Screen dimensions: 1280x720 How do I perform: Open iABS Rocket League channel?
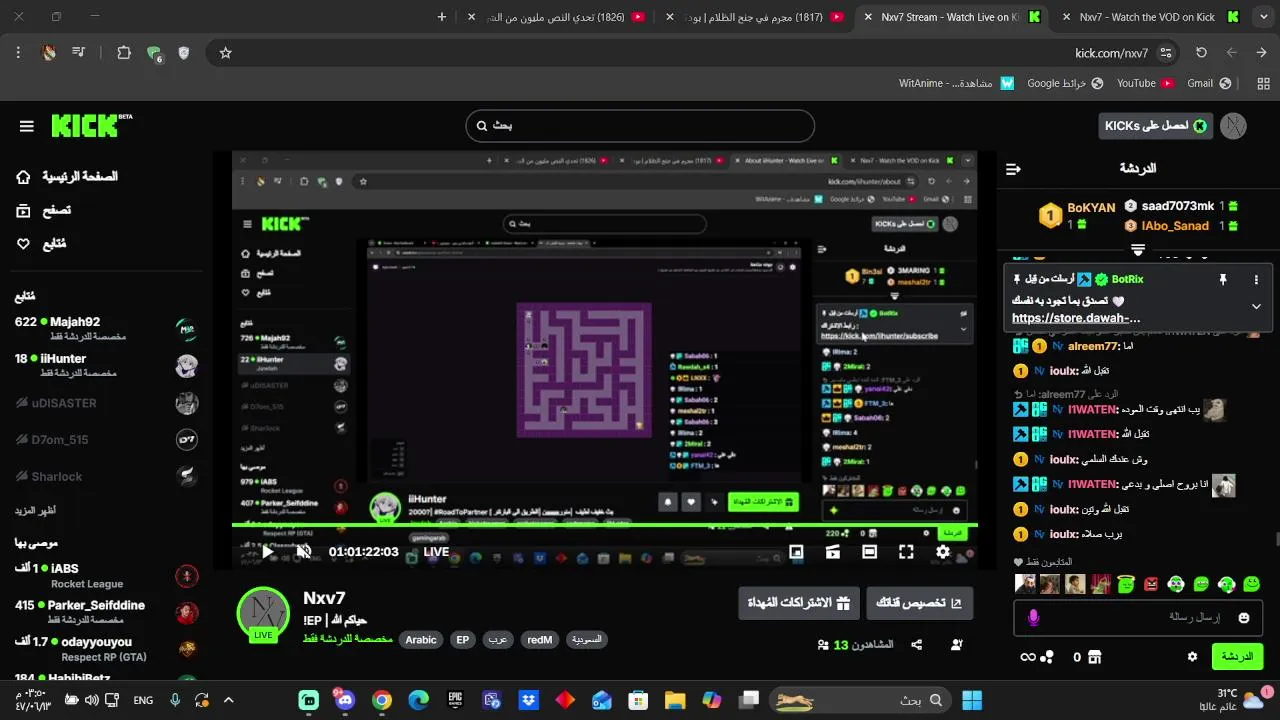107,576
